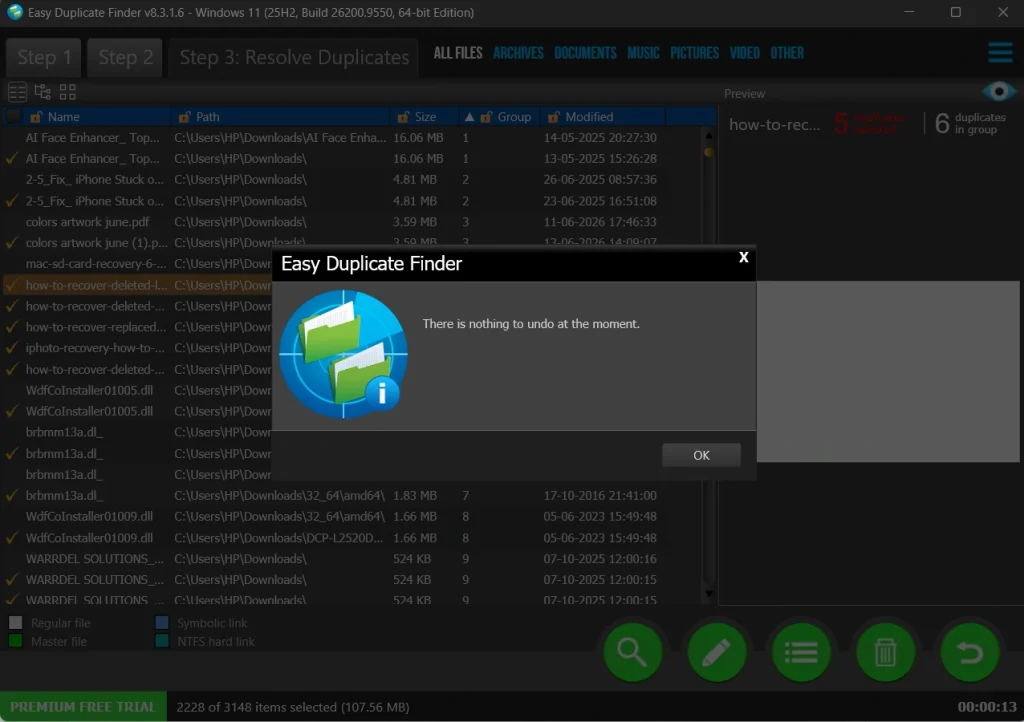This screenshot has height=722, width=1024.
Task: Select the mac-sd-card-recovery-6 file row
Action: tap(137, 264)
